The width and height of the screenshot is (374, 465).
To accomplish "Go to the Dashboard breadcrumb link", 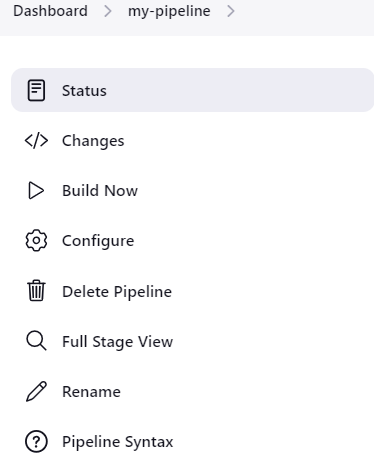I will pyautogui.click(x=50, y=11).
